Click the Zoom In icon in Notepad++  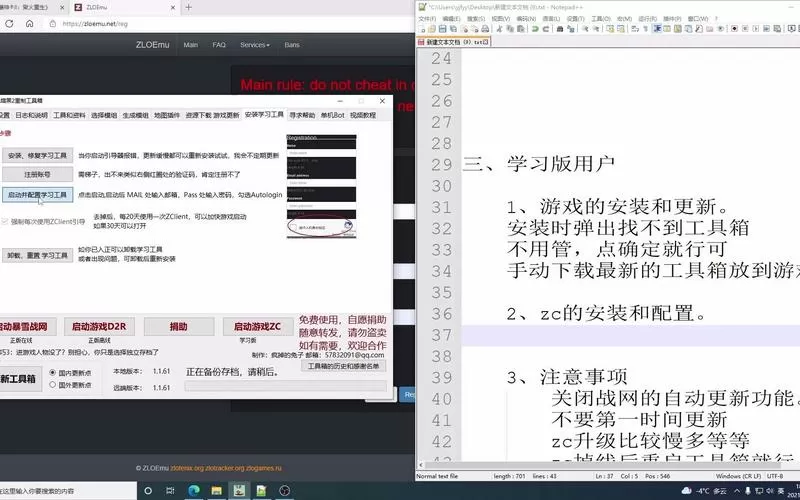tap(585, 29)
